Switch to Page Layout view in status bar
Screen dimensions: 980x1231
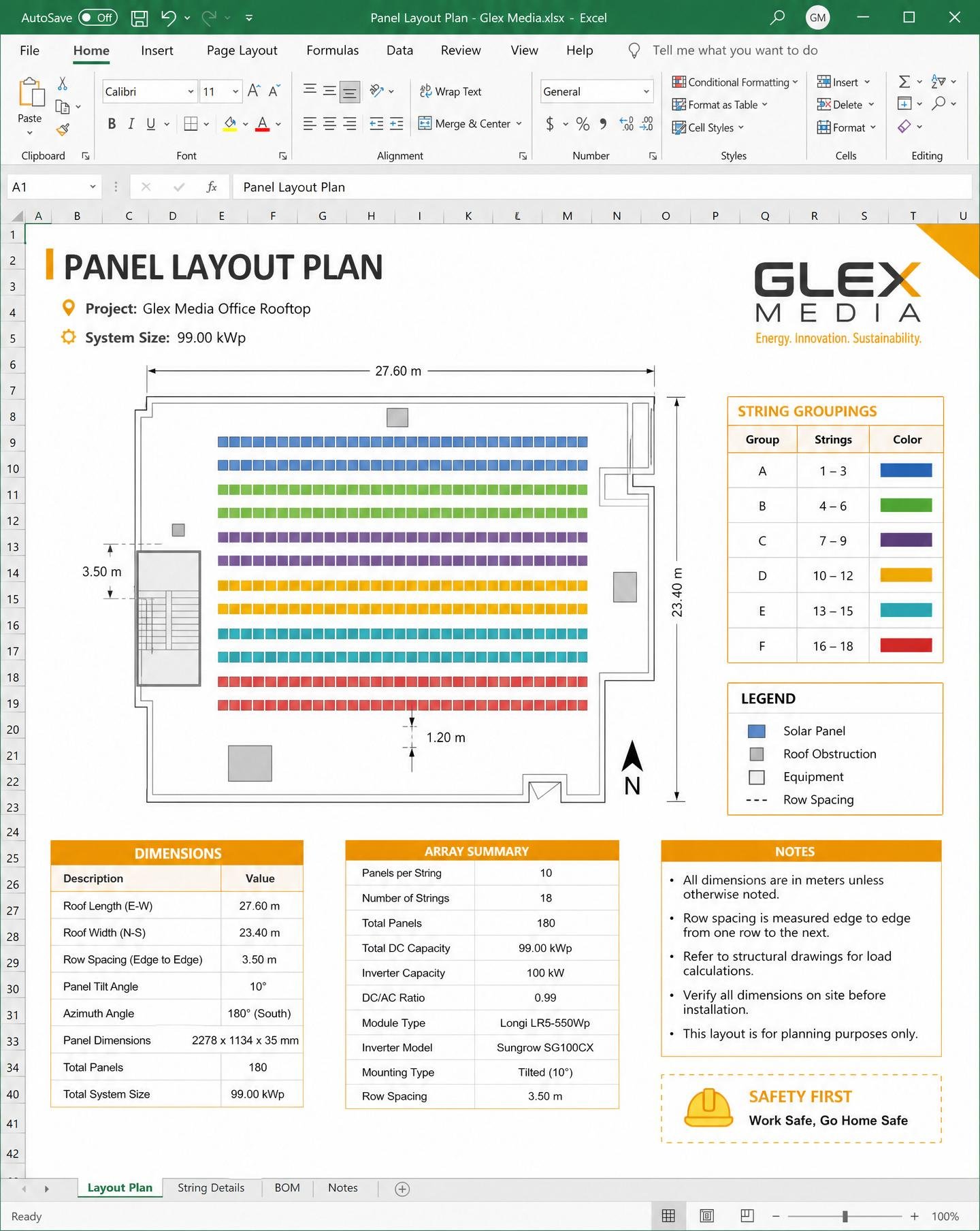(x=707, y=1216)
